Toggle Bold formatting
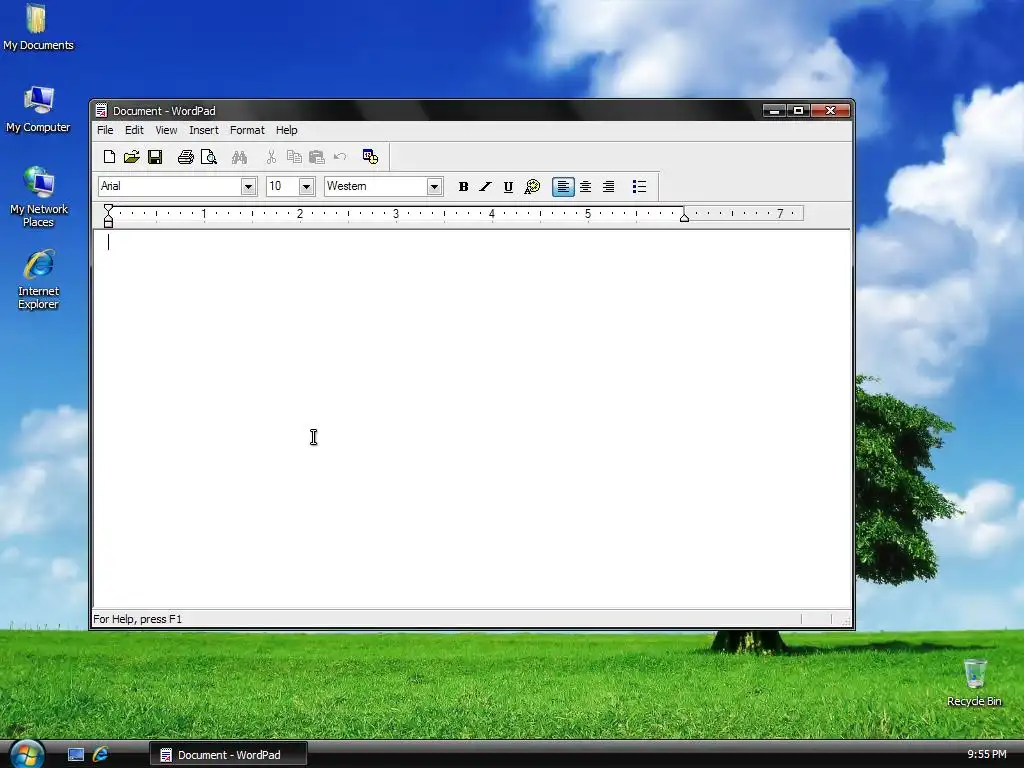1024x768 pixels. pos(463,187)
